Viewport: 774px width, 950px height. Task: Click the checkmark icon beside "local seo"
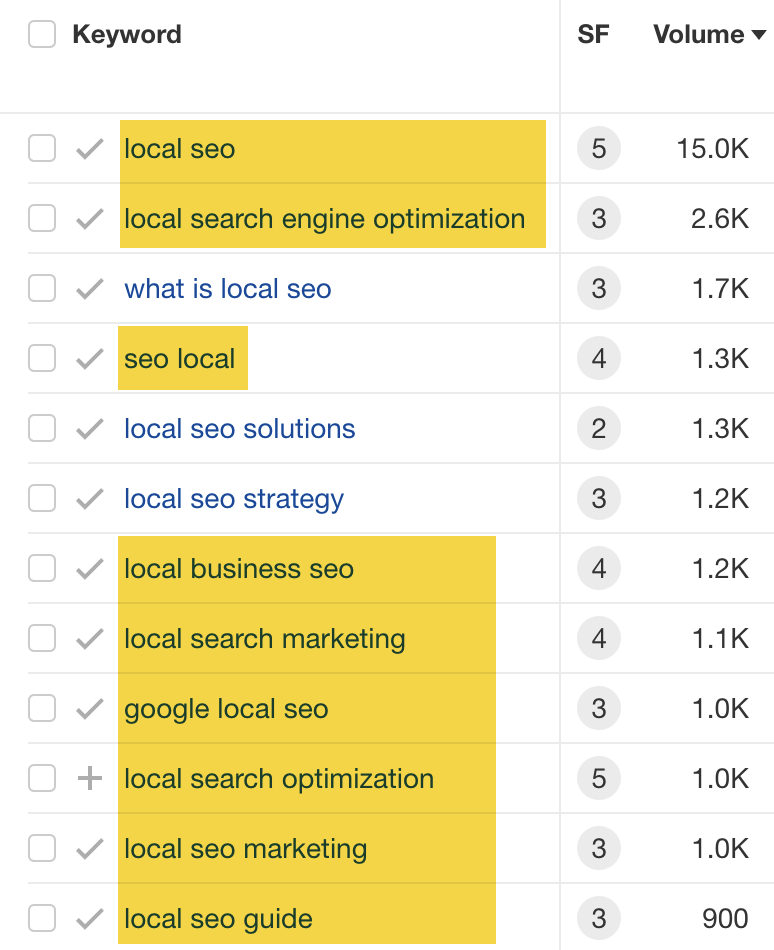coord(87,148)
